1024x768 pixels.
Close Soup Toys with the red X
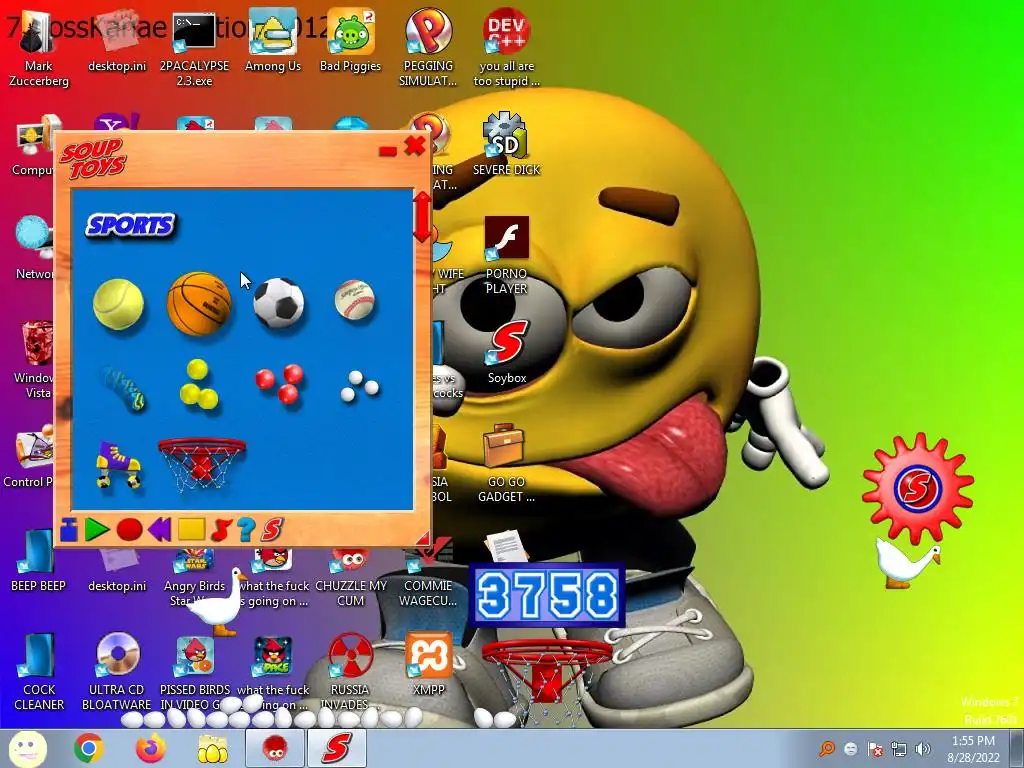pos(415,146)
